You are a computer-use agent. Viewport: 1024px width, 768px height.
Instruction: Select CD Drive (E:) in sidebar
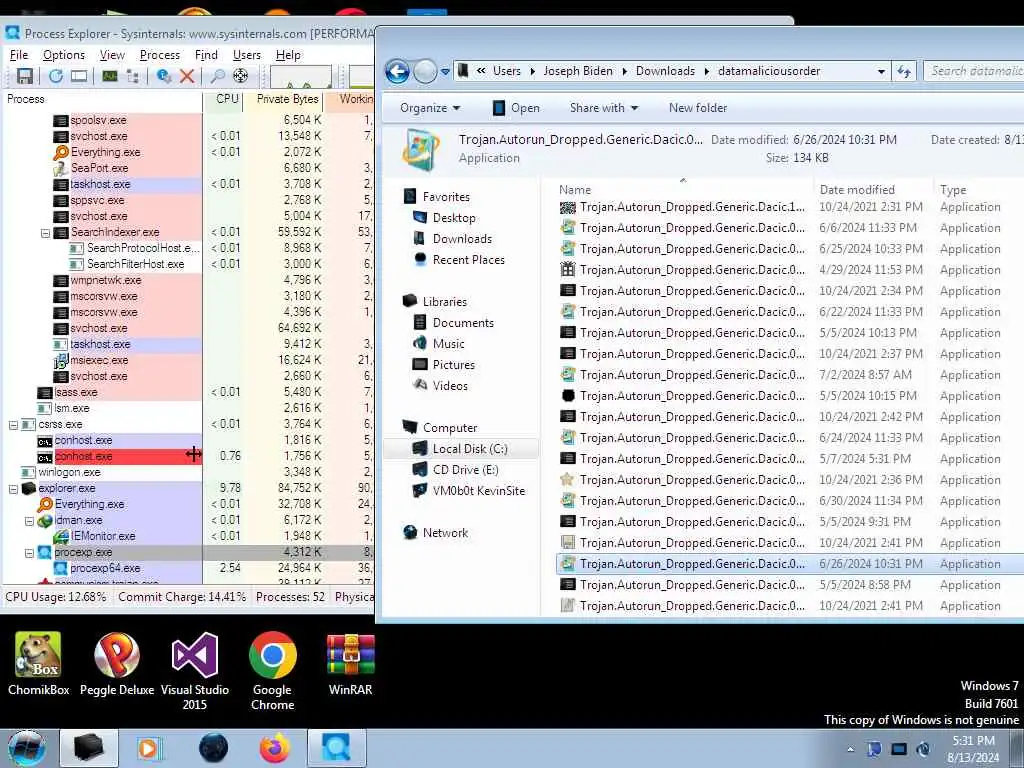(465, 470)
